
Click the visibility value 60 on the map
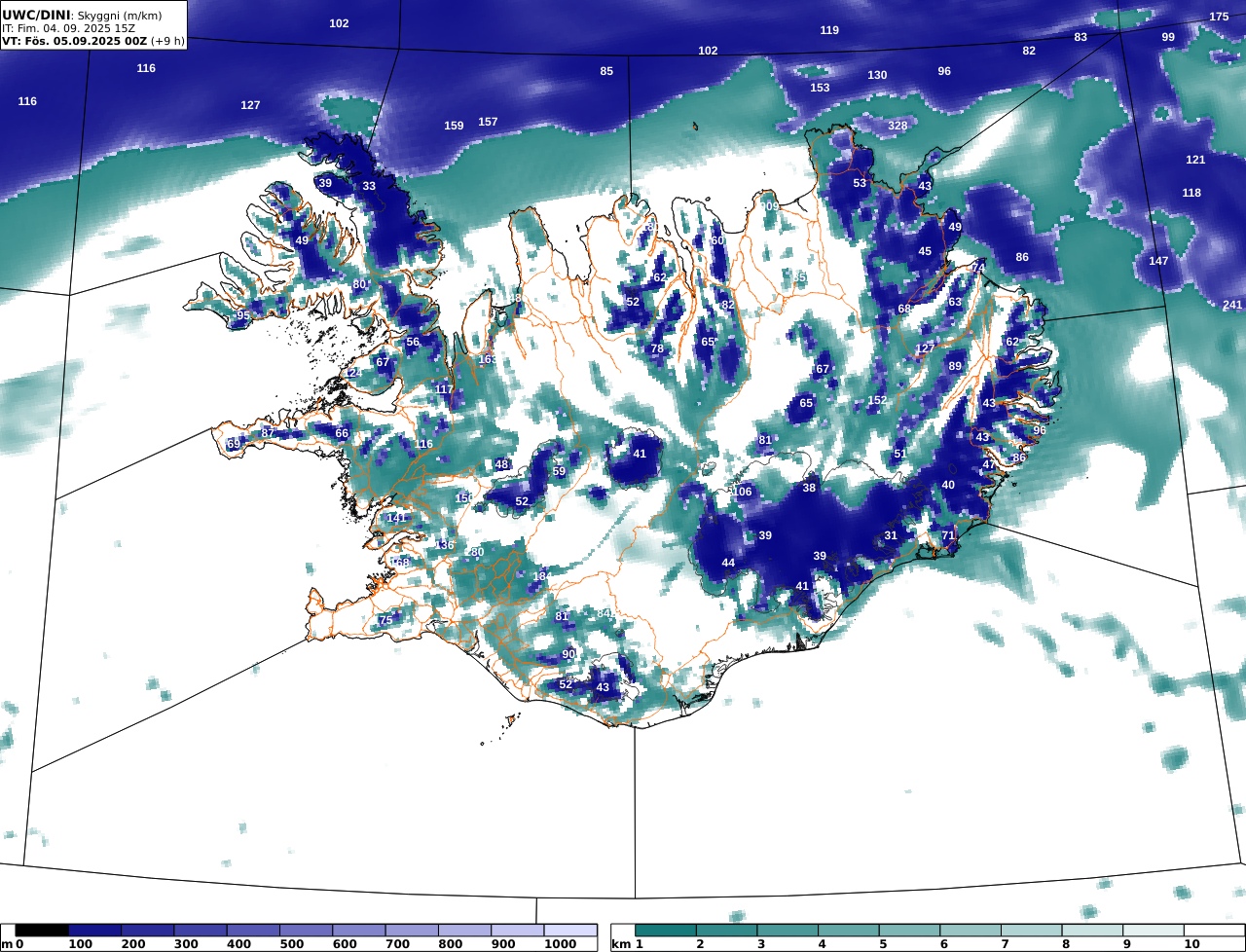[x=717, y=240]
